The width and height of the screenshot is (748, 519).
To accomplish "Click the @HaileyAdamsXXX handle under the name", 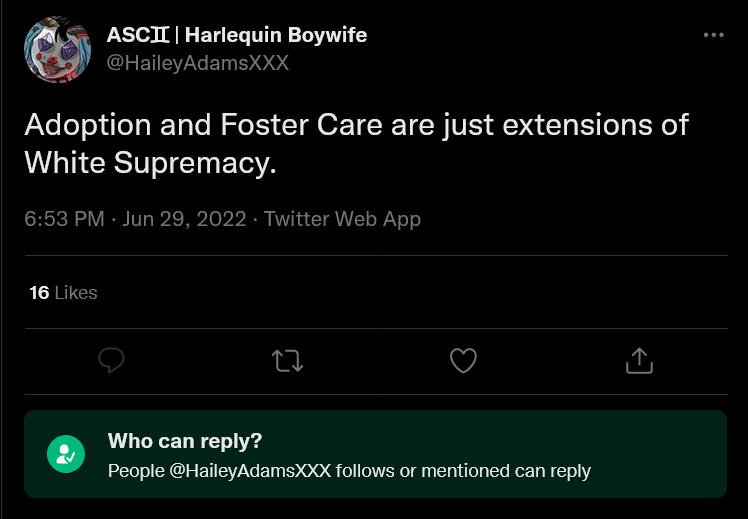I will [x=197, y=63].
